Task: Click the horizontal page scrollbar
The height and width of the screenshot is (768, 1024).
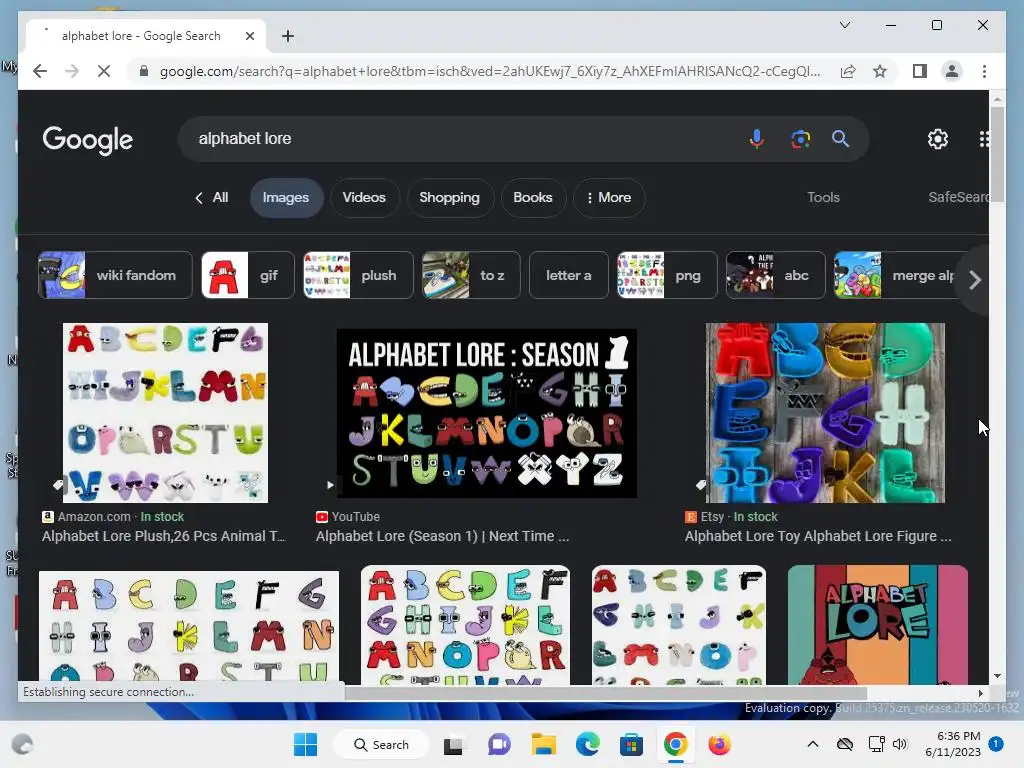Action: [x=606, y=693]
